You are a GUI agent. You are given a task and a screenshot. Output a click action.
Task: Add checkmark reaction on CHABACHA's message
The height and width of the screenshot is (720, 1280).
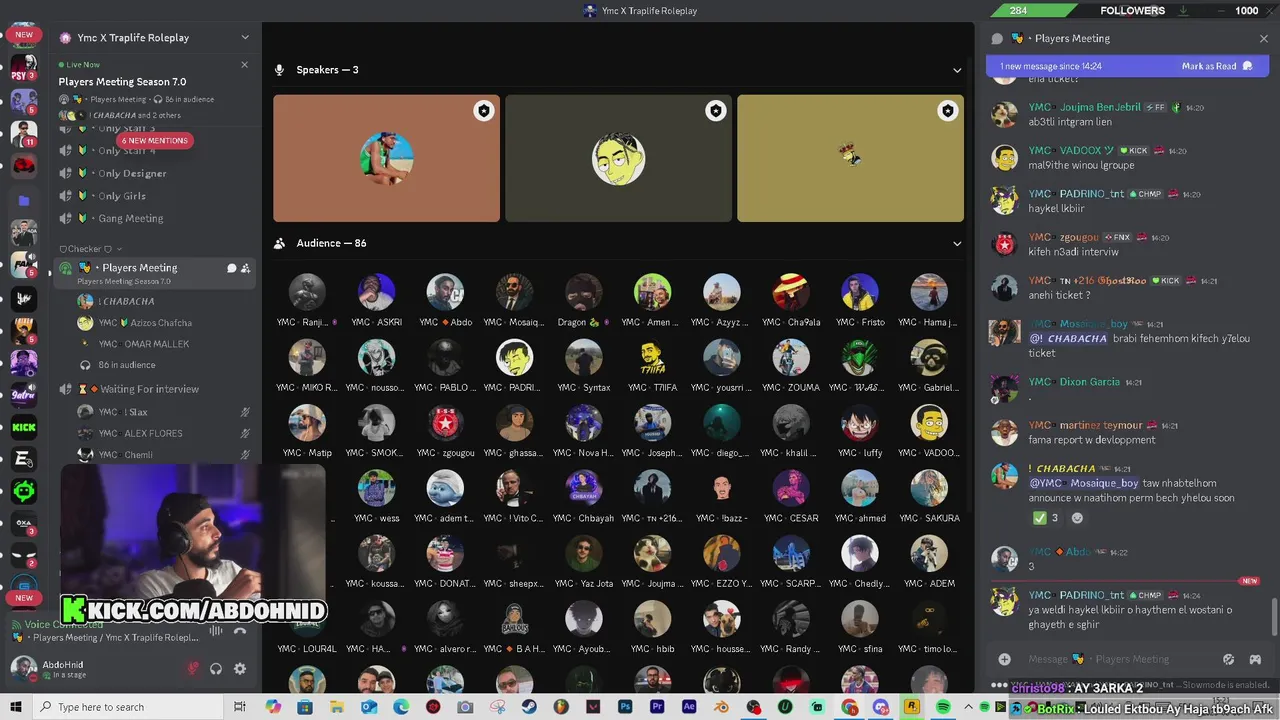click(1045, 518)
